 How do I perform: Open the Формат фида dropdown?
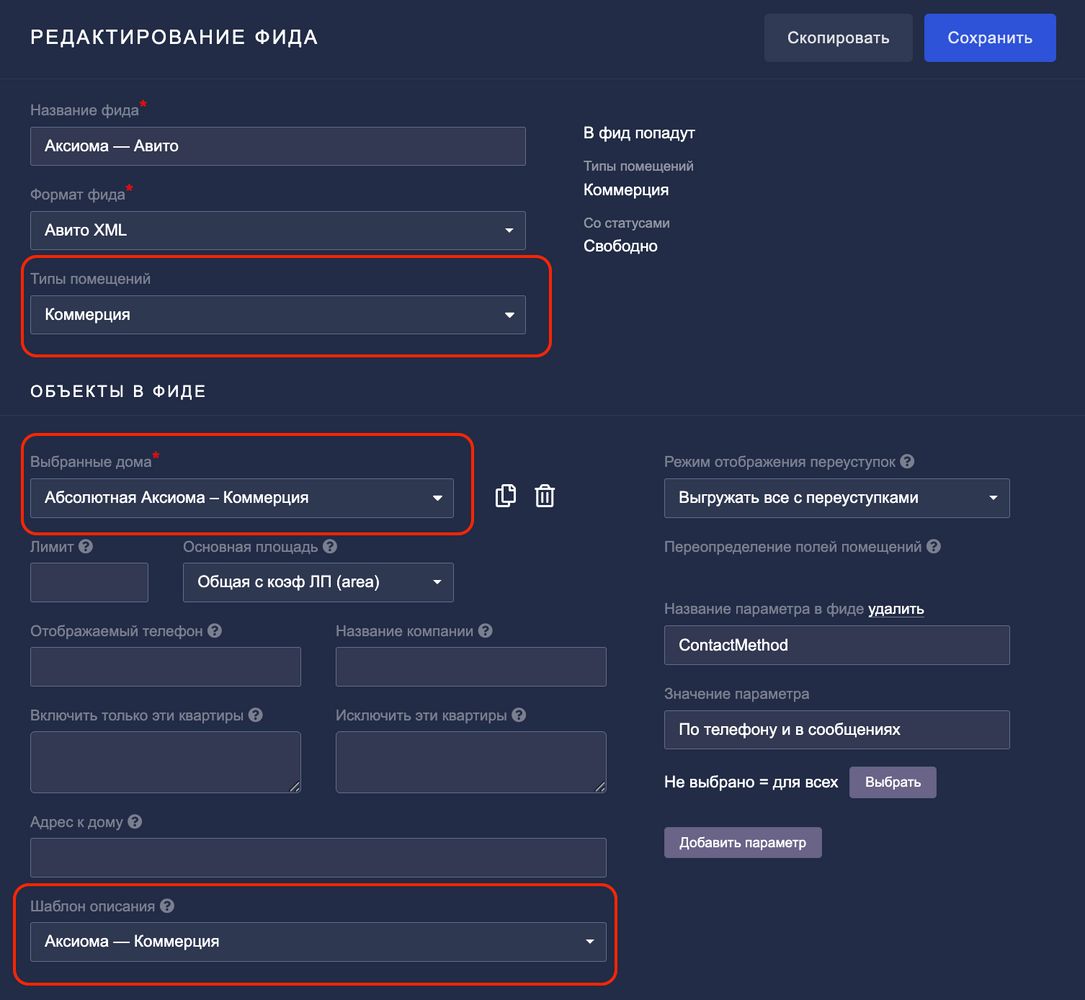point(277,230)
